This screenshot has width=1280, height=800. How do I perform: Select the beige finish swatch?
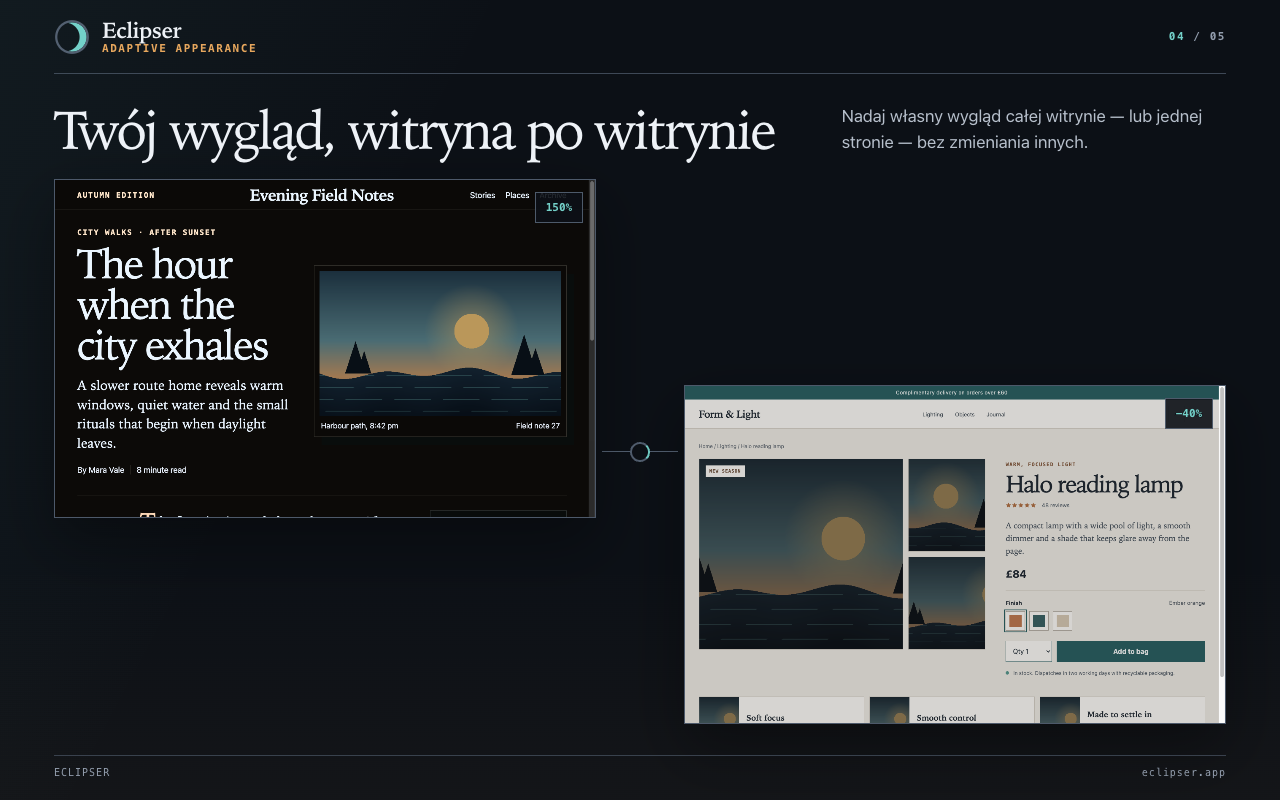tap(1063, 621)
